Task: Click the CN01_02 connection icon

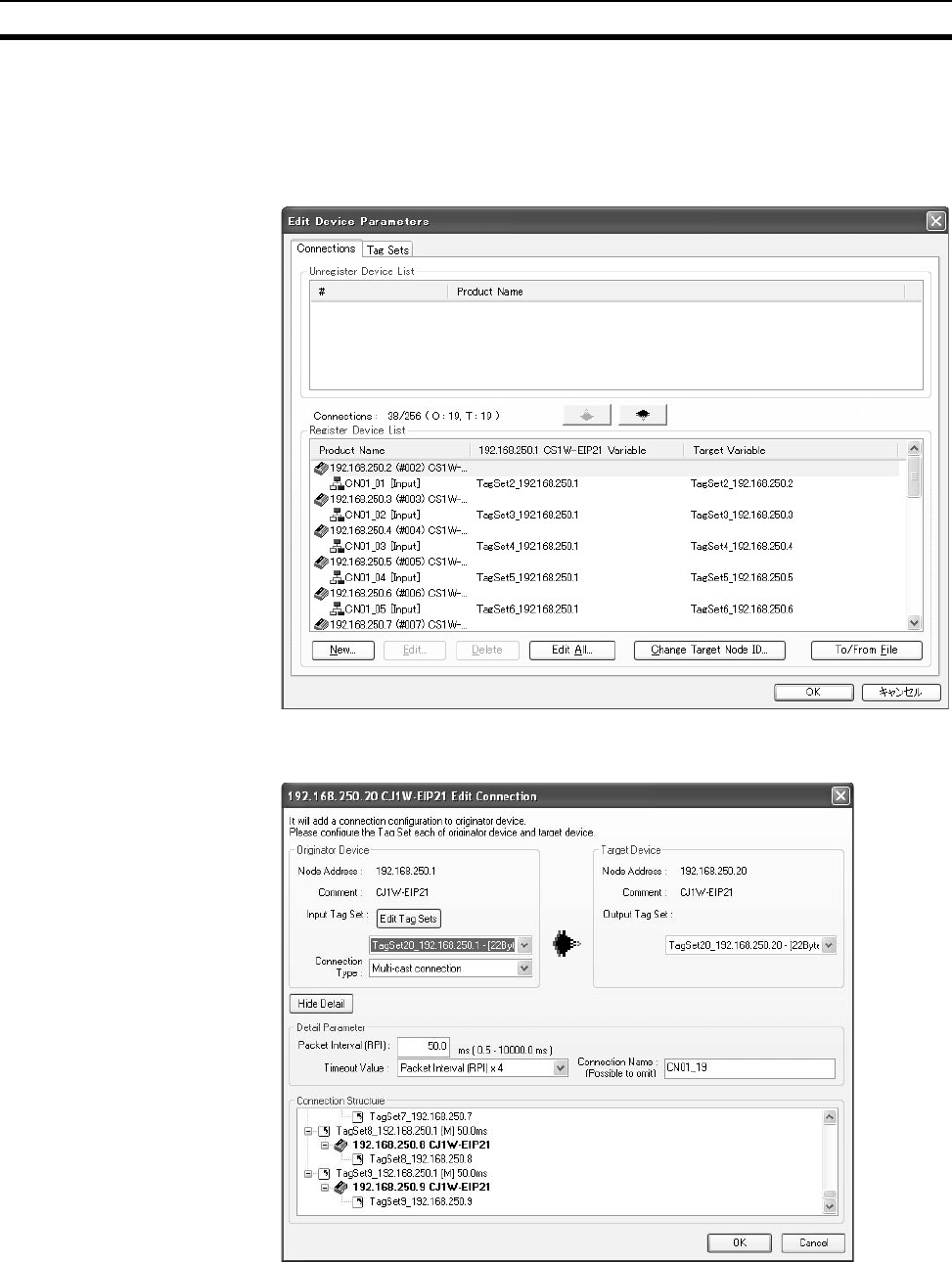Action: [x=337, y=515]
